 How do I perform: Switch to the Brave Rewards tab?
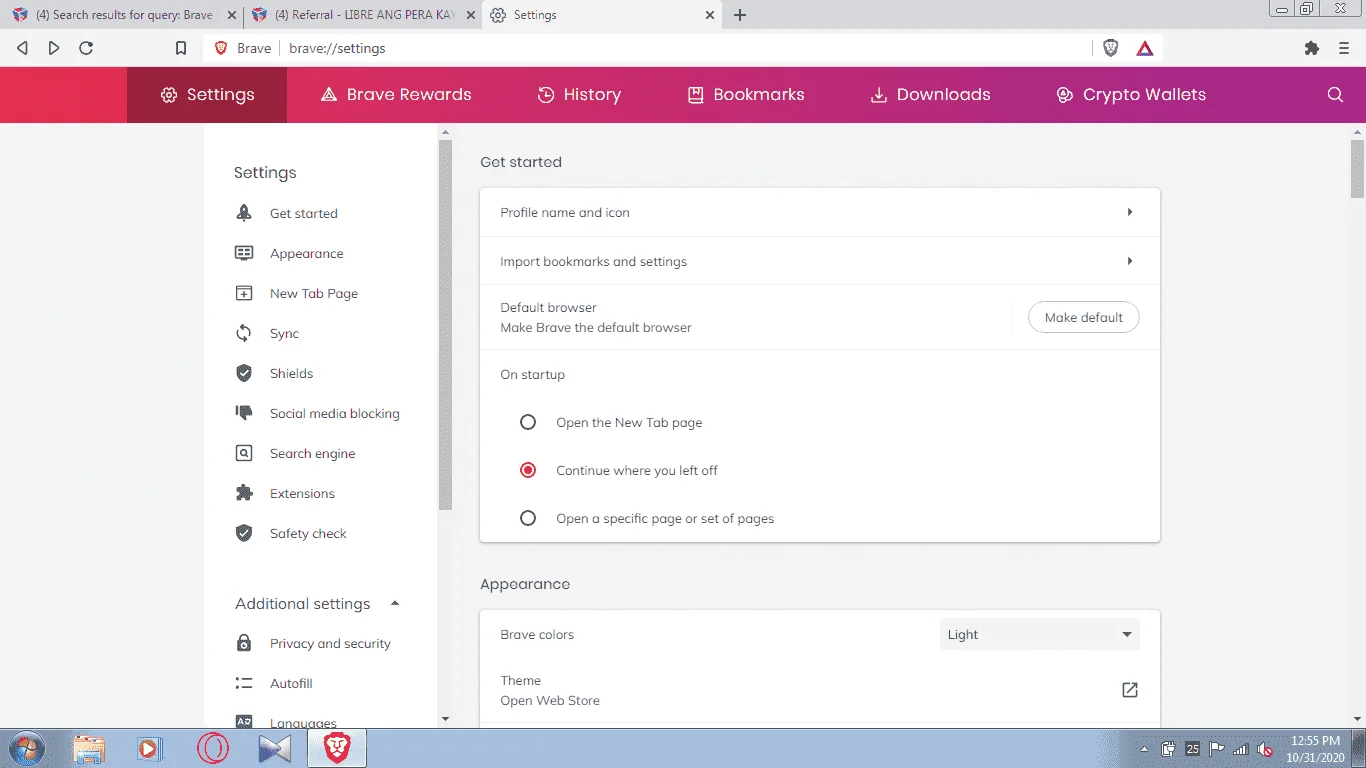click(x=396, y=95)
